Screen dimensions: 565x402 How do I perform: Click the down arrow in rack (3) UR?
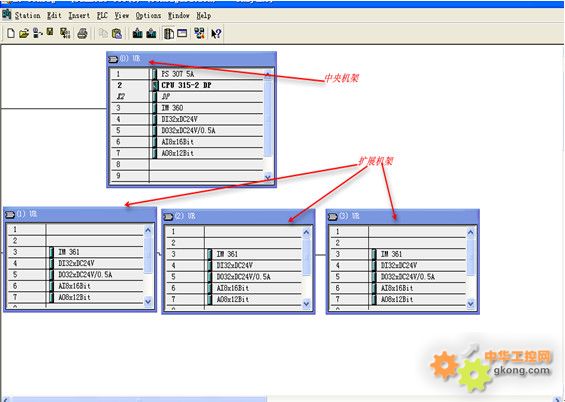(x=471, y=304)
